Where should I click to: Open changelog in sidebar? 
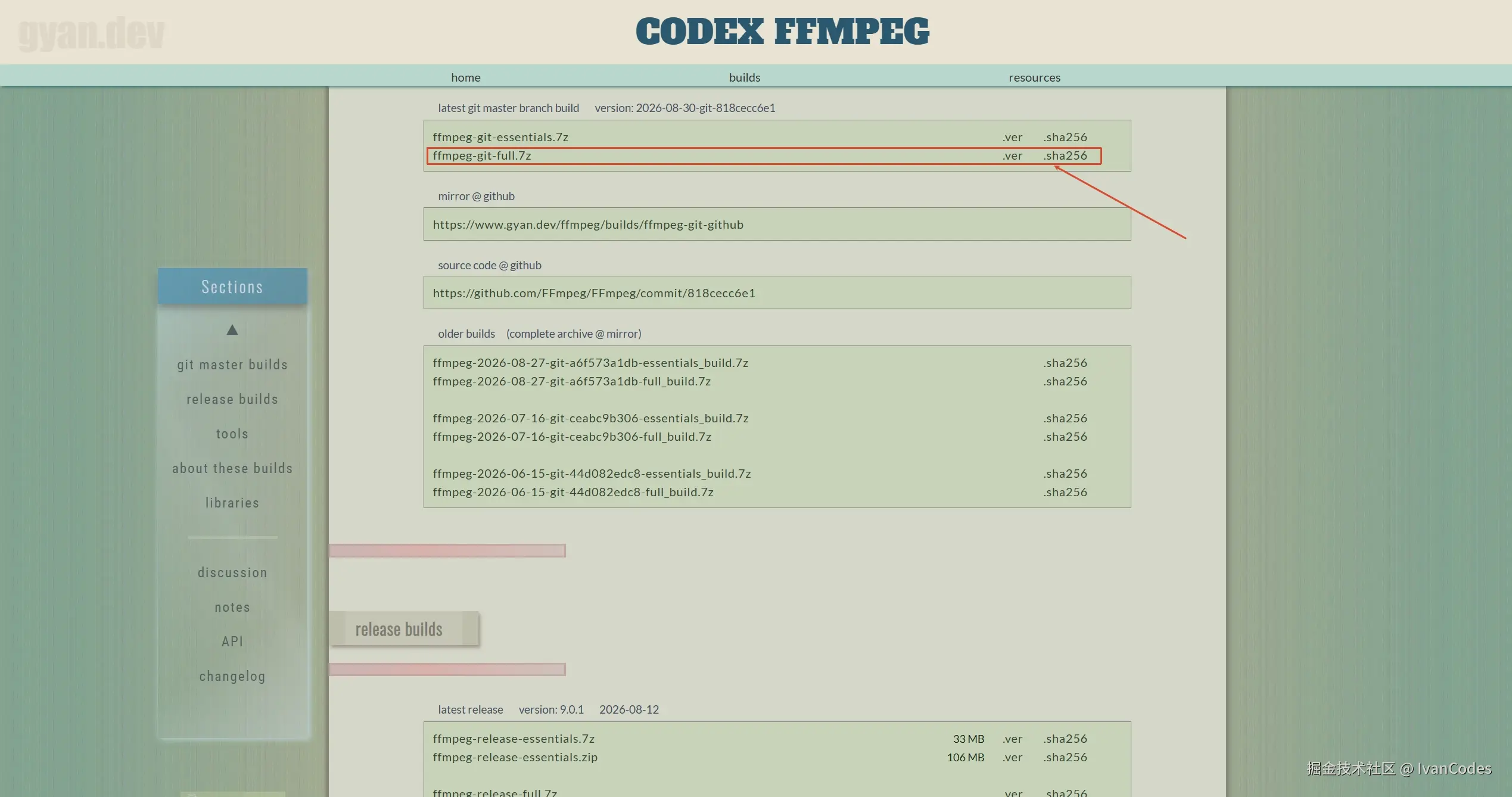(x=232, y=676)
